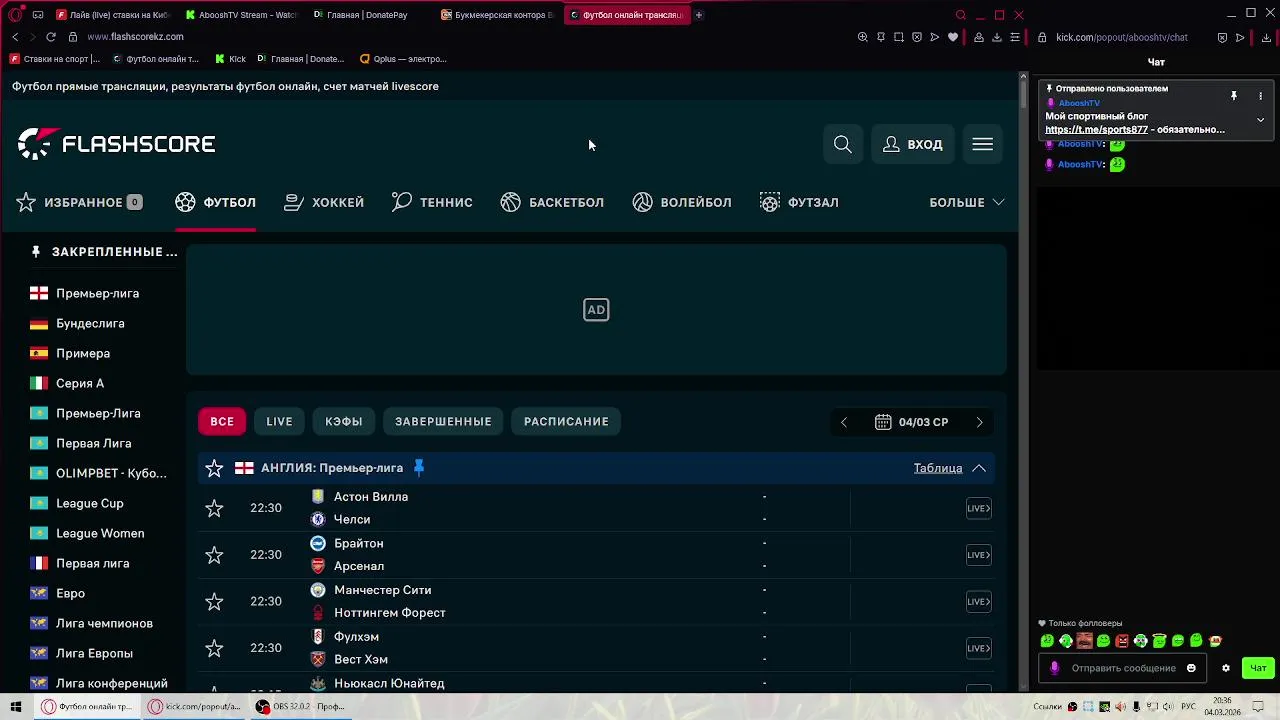Star the АНГЛИЯ Премьер-лига league
1280x720 pixels.
click(x=214, y=468)
